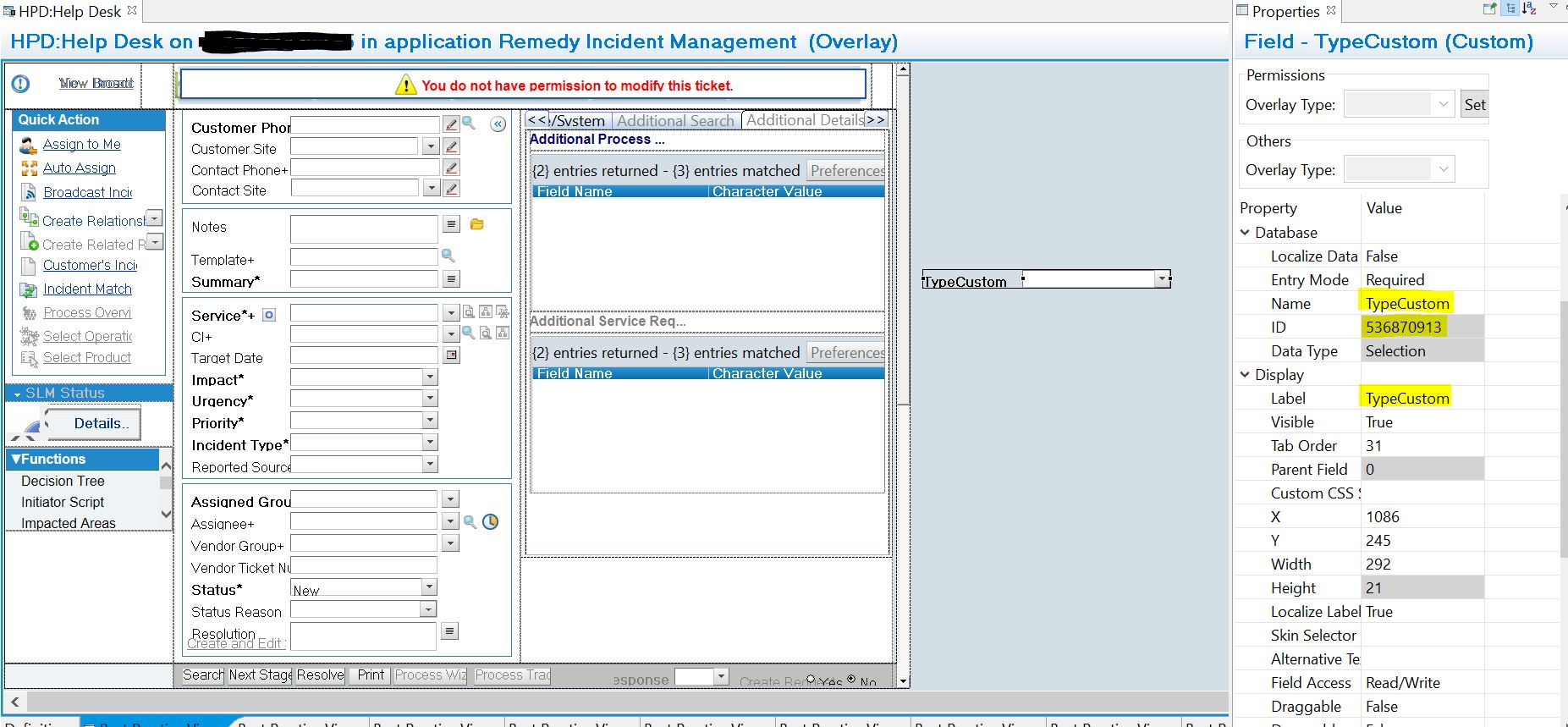Viewport: 1568px width, 727px height.
Task: Click the Template+ magnifier search icon
Action: click(x=448, y=256)
